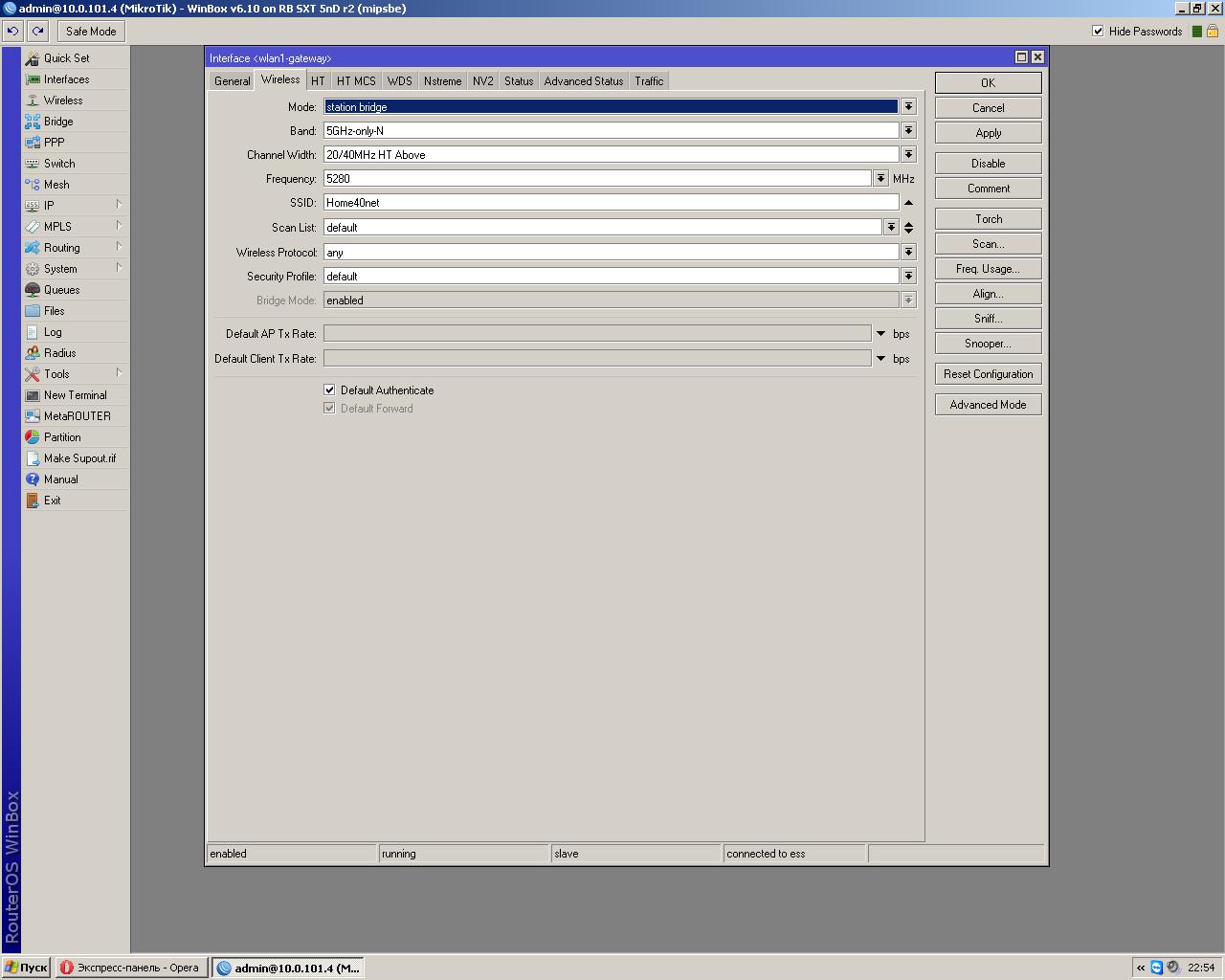Expand the Wireless Protocol dropdown
The height and width of the screenshot is (980, 1225).
pos(908,253)
